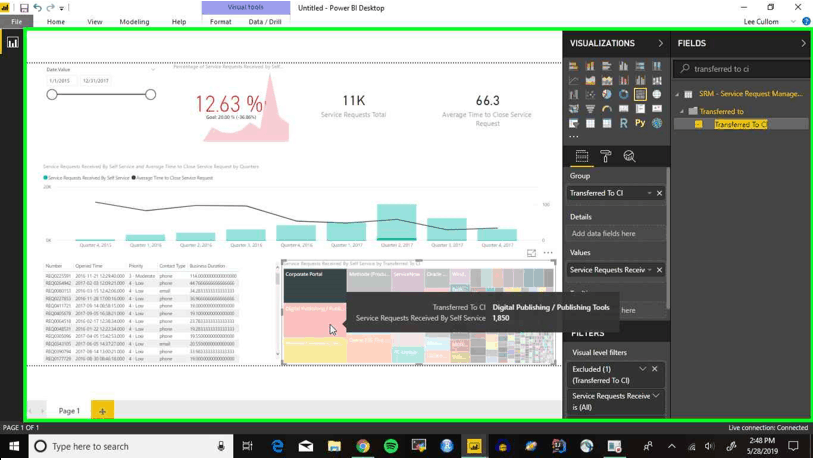This screenshot has width=815, height=460.
Task: Open dropdown on Service Requests Receiv value field
Action: tap(649, 270)
